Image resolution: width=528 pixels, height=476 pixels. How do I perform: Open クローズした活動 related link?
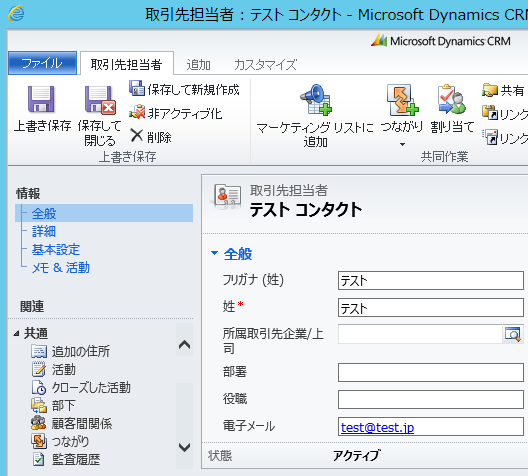(x=91, y=387)
